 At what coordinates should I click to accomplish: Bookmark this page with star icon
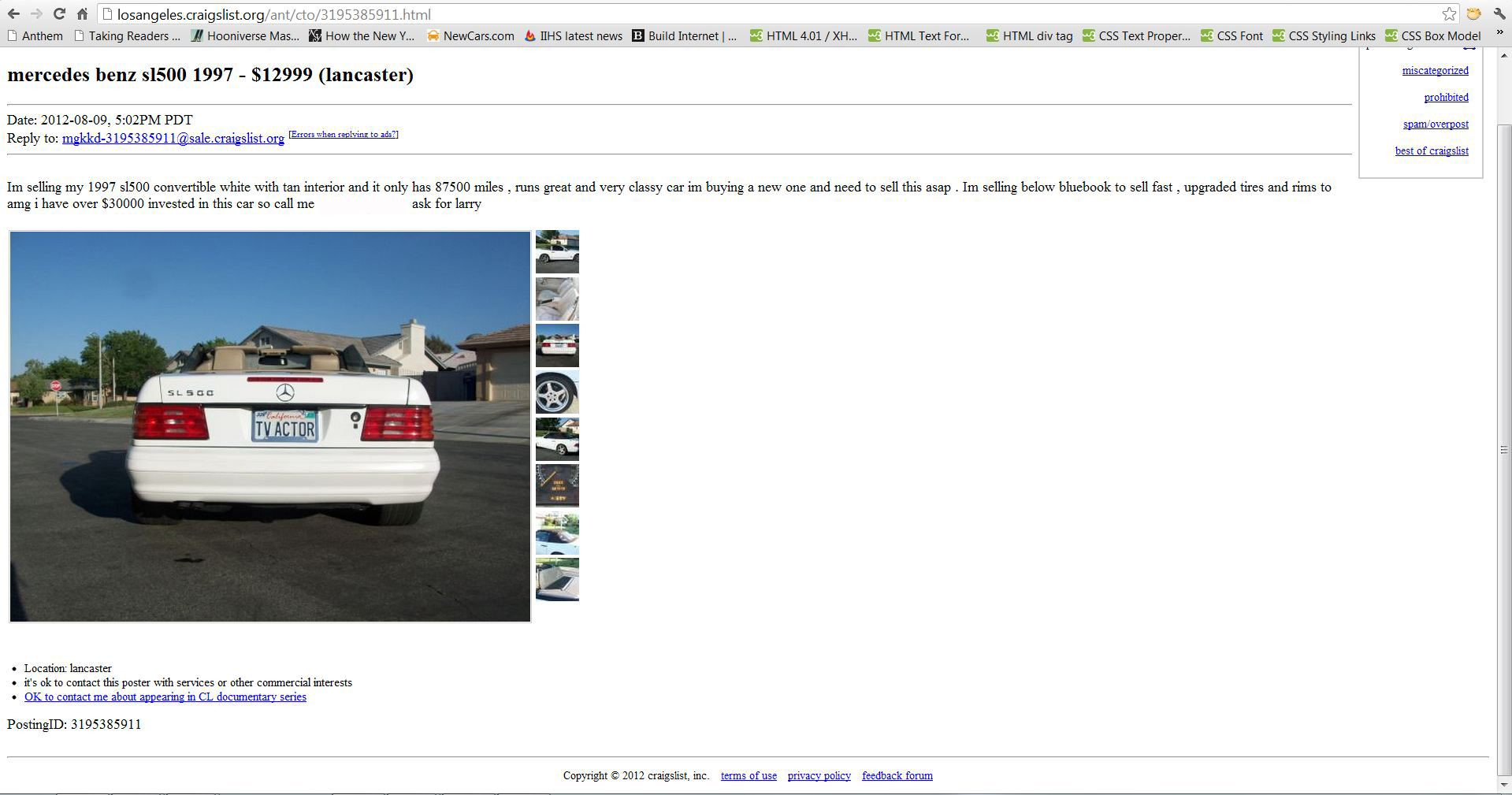coord(1449,14)
